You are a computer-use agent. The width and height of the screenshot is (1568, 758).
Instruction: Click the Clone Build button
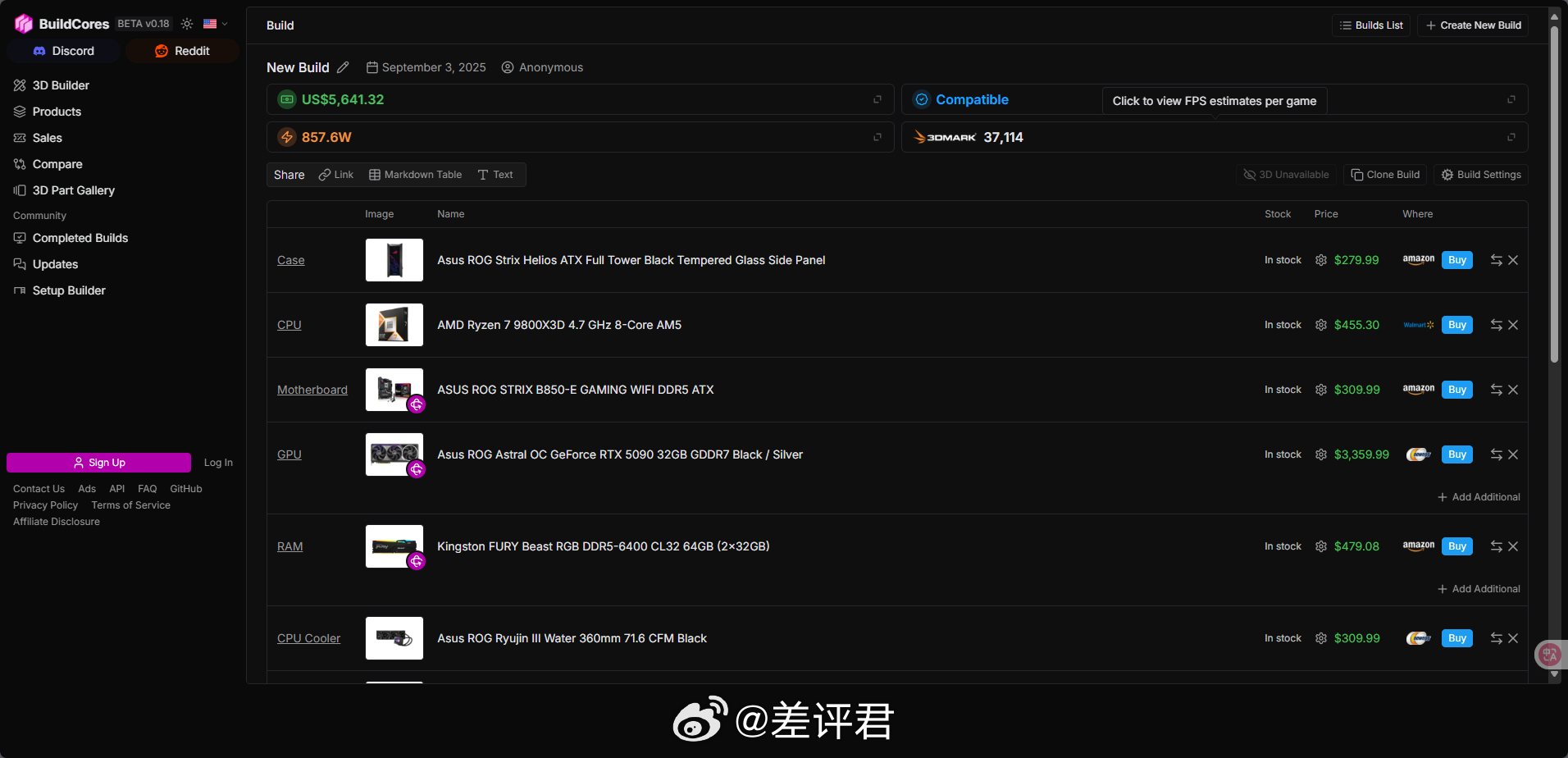click(x=1385, y=175)
